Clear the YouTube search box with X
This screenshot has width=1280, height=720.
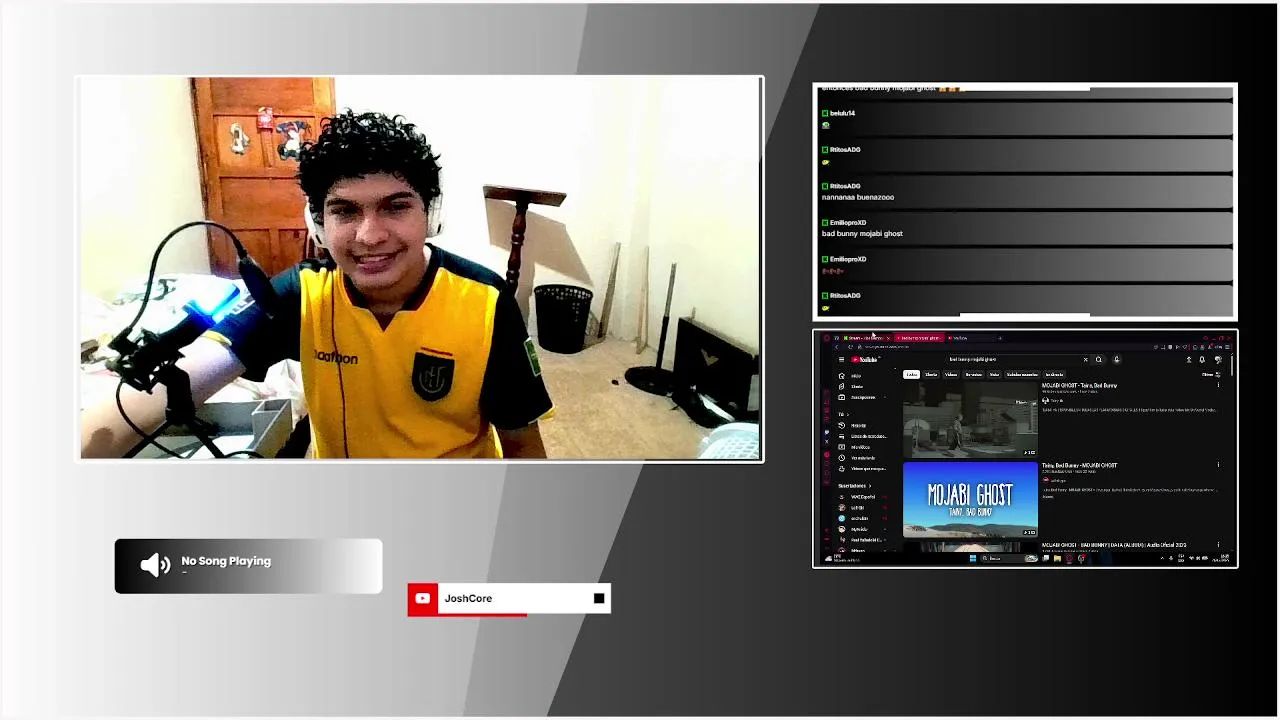click(1085, 360)
